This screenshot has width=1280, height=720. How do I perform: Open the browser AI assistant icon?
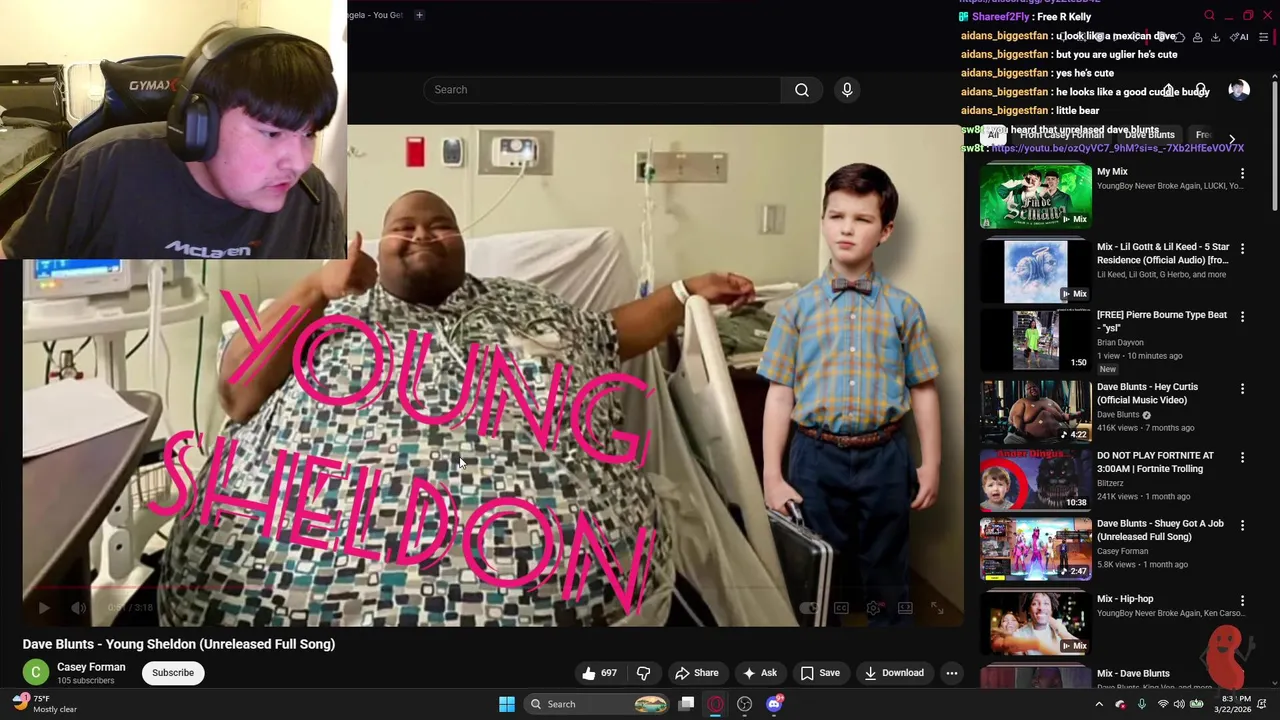click(1239, 37)
